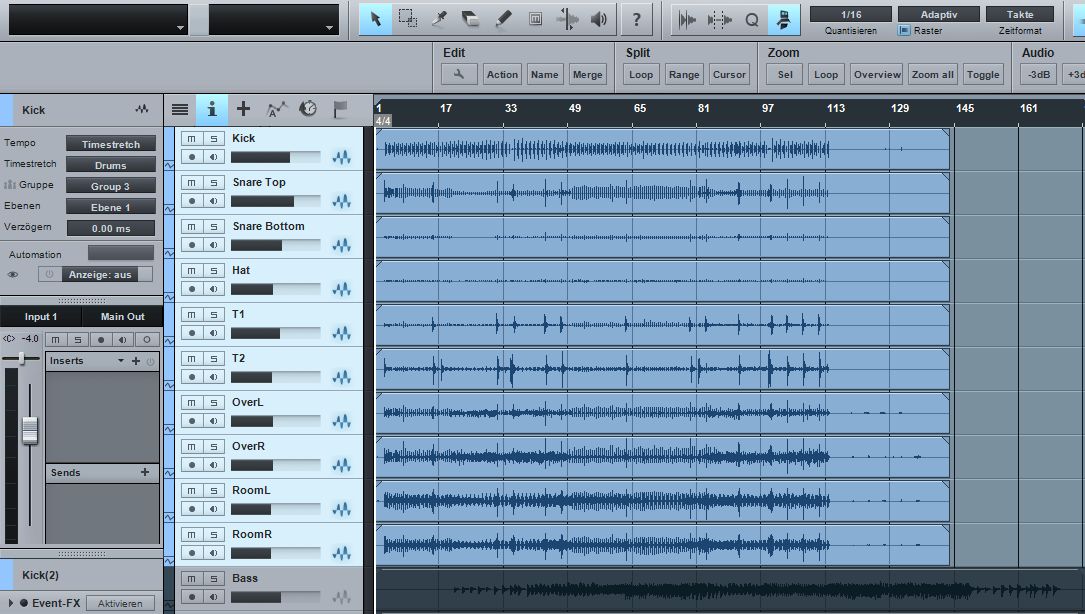1085x614 pixels.
Task: Open the Ebenen Ebene 1 dropdown
Action: pyautogui.click(x=111, y=207)
